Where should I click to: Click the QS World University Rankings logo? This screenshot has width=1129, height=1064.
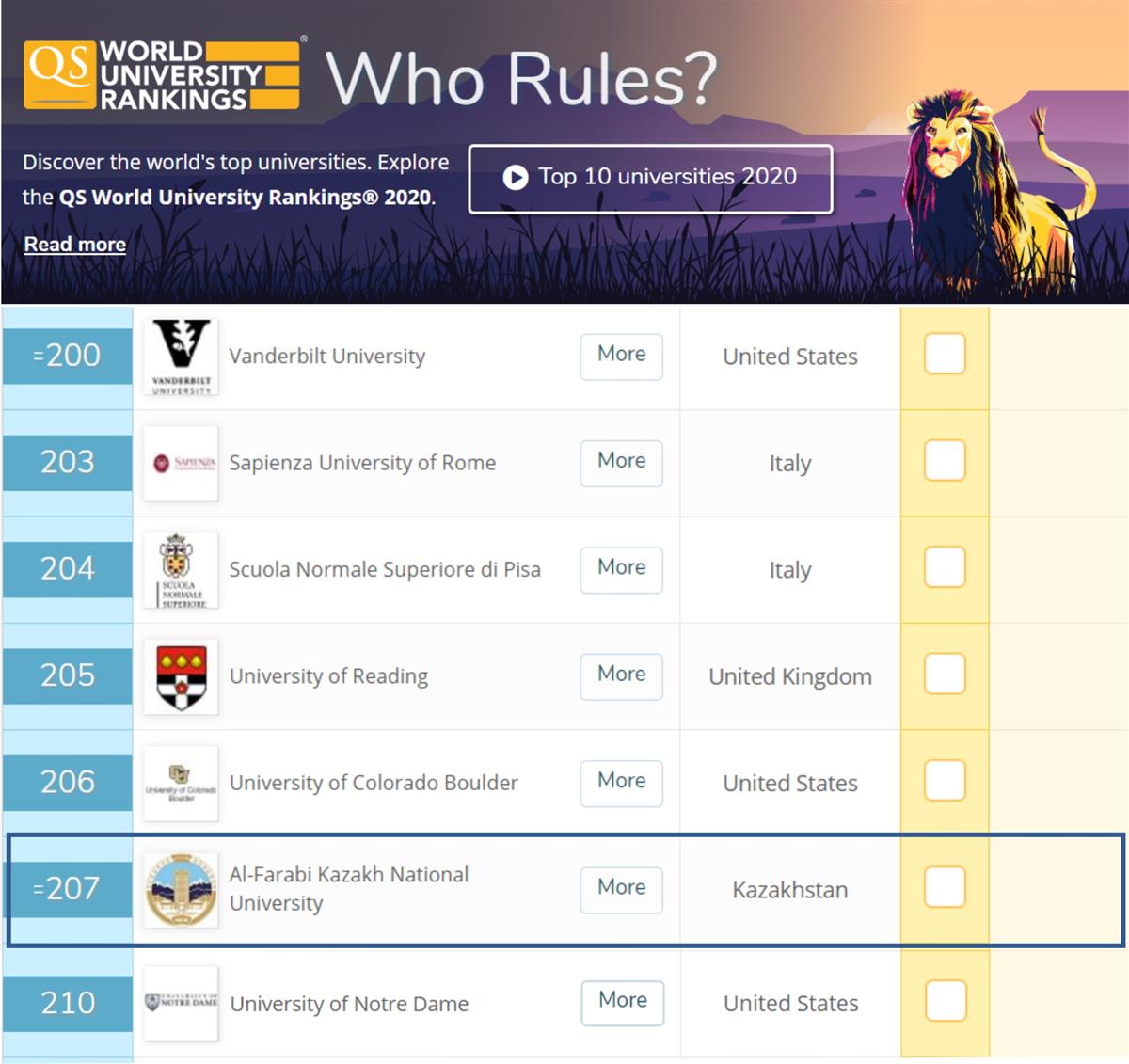pyautogui.click(x=162, y=75)
